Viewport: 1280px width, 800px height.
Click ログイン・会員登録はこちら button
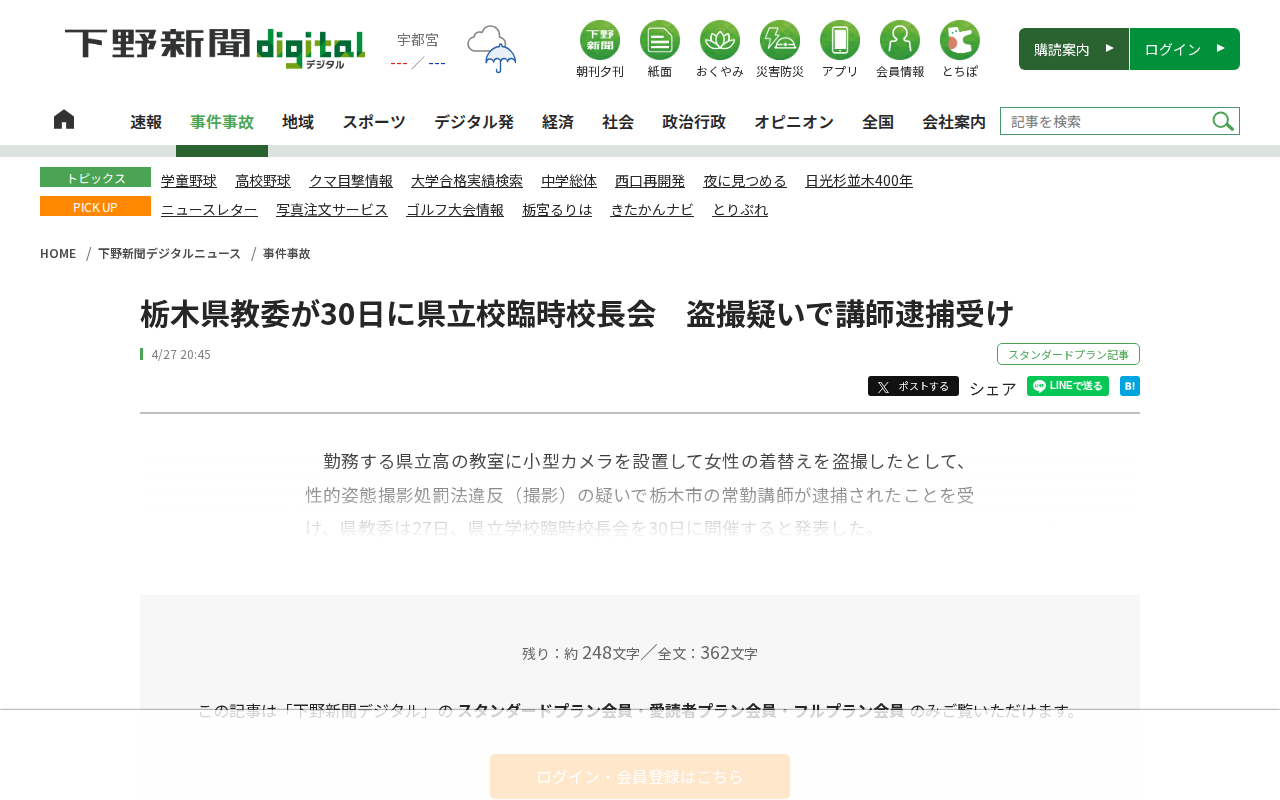click(x=640, y=776)
